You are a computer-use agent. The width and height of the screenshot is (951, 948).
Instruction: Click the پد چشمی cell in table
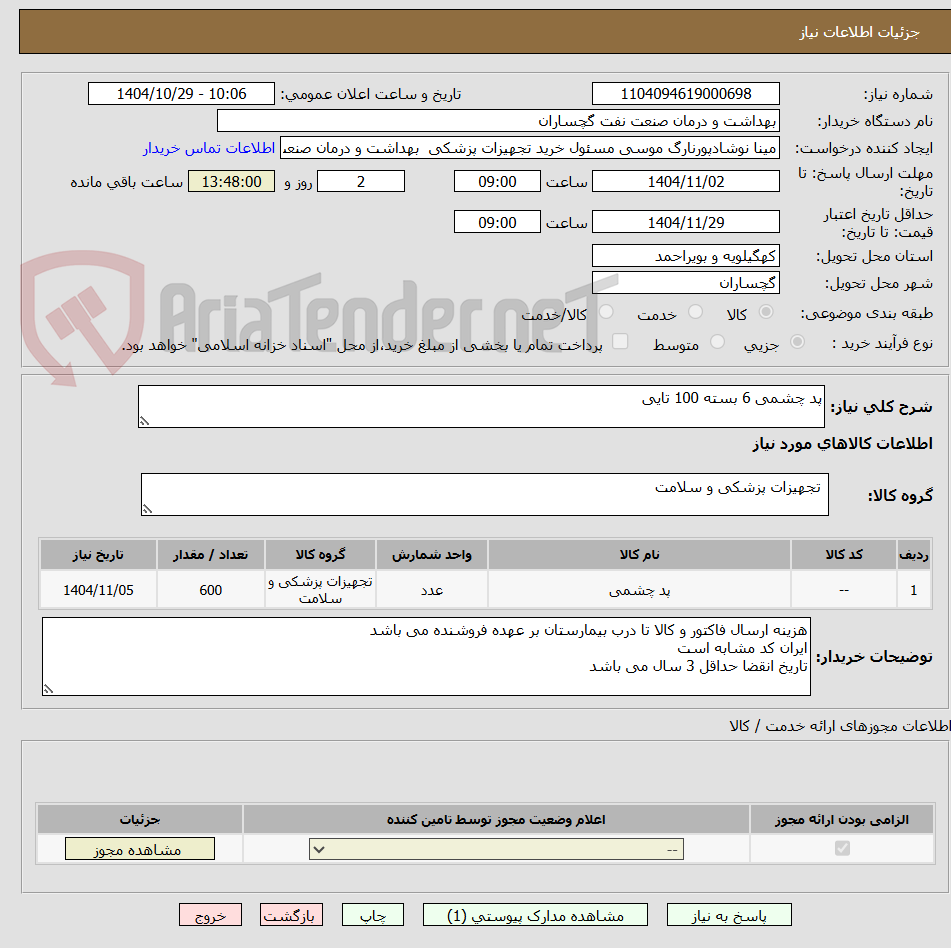click(639, 590)
